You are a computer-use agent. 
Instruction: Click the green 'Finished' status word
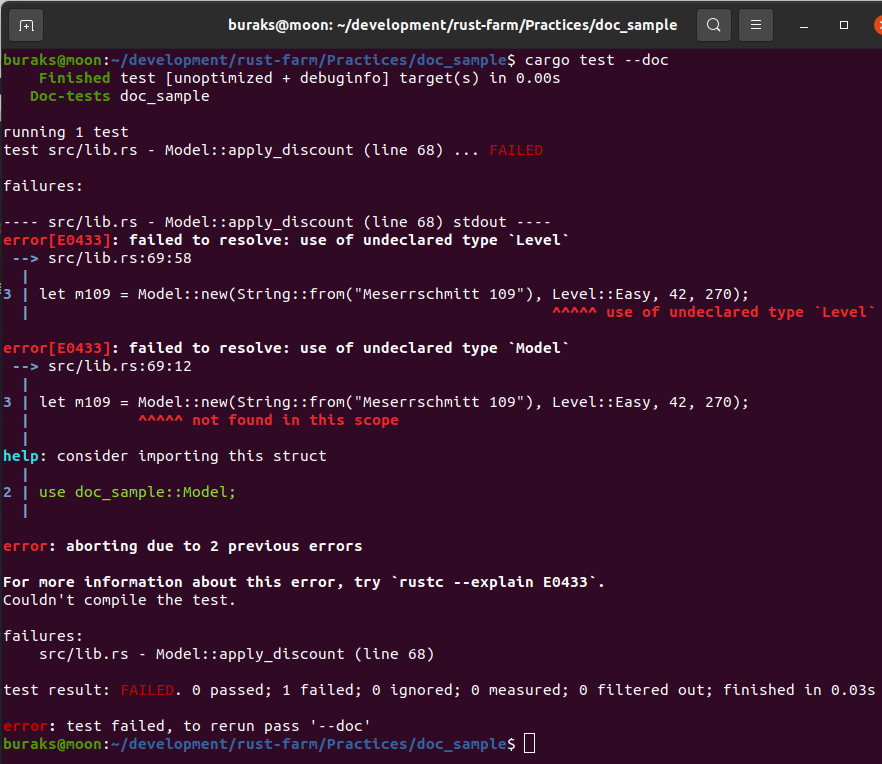point(74,78)
